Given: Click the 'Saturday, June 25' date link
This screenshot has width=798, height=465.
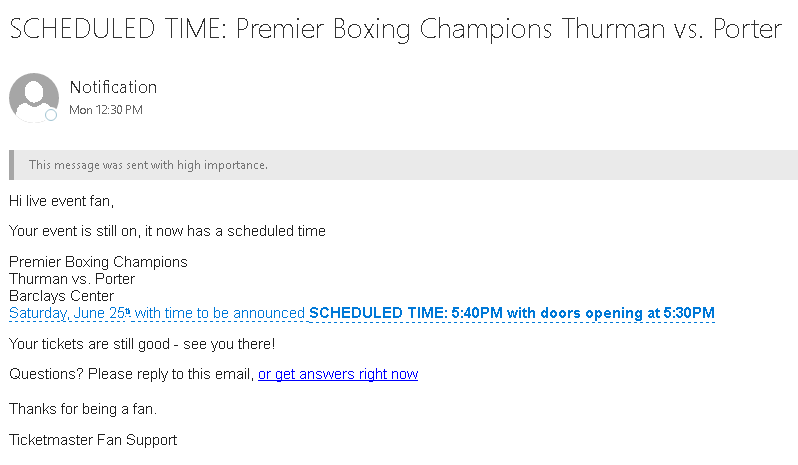Looking at the screenshot, I should coord(68,313).
